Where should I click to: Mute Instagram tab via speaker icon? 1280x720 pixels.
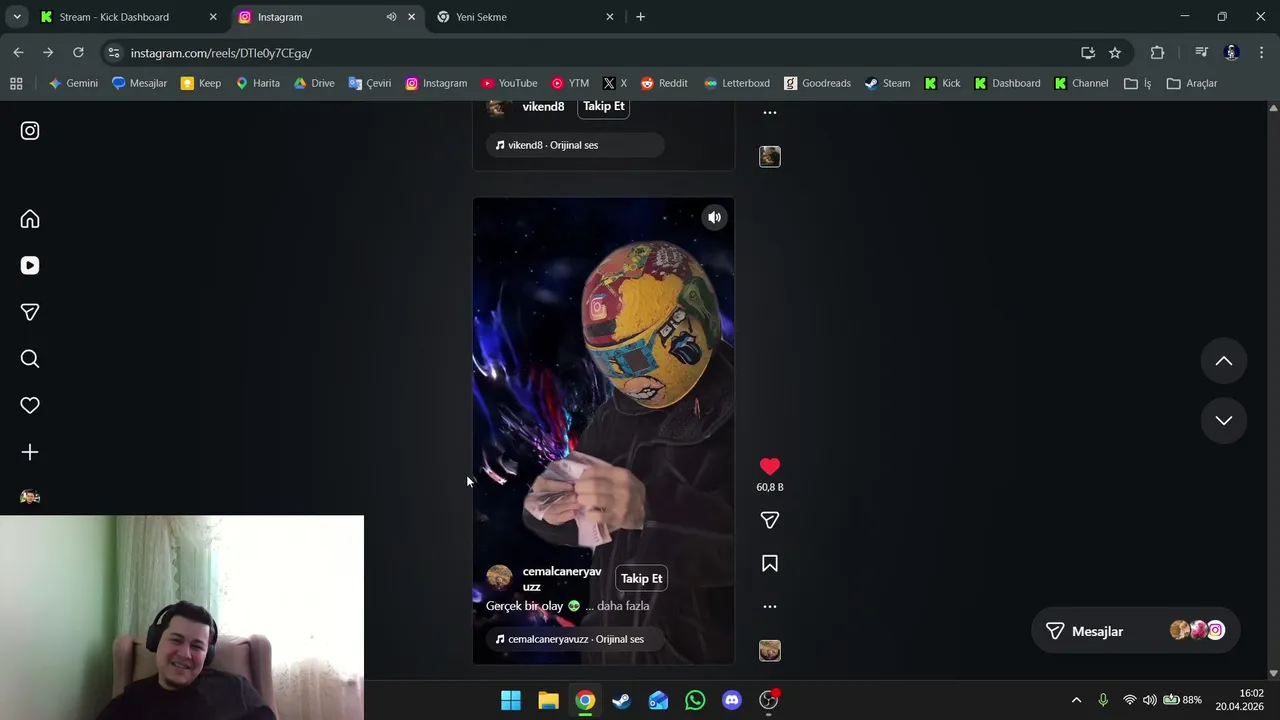[x=391, y=17]
